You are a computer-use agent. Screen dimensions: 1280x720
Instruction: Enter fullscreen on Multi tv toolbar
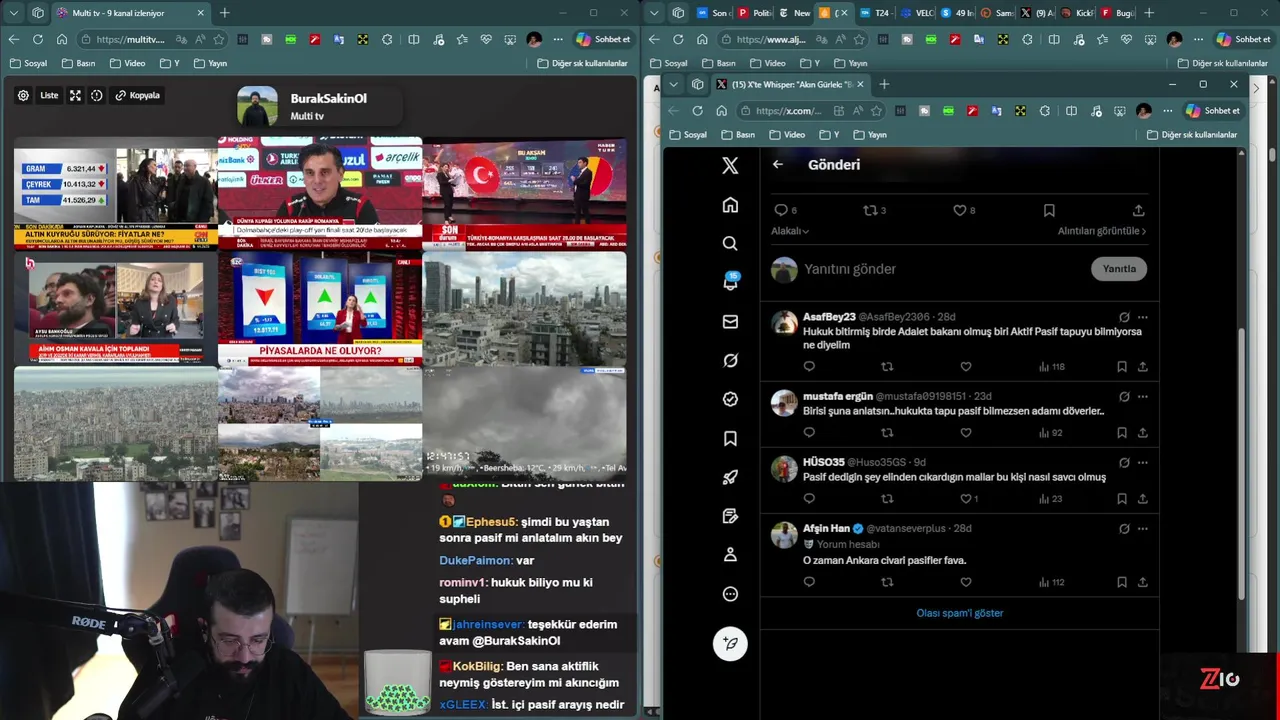point(75,95)
